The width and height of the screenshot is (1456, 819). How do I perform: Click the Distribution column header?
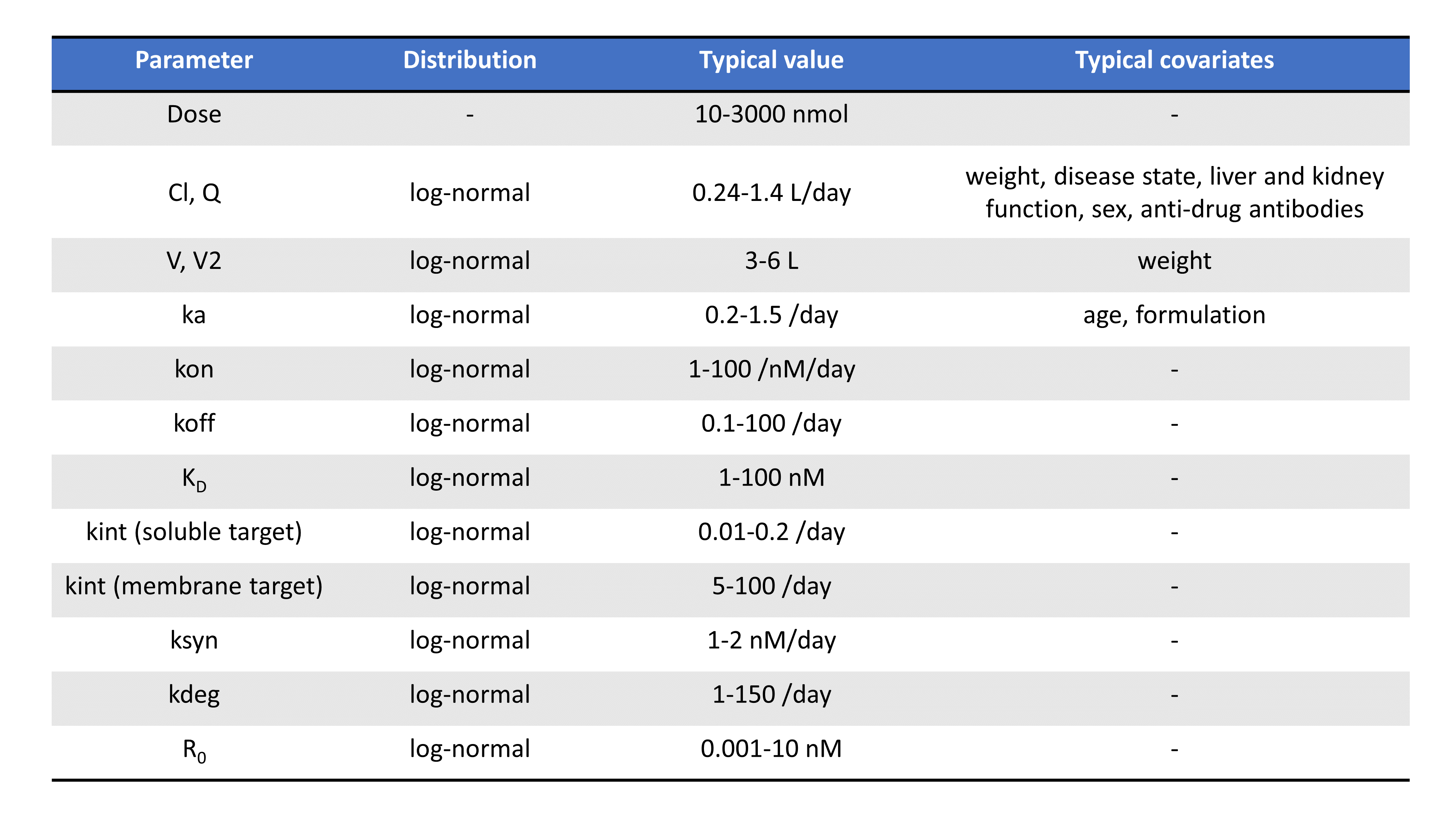pyautogui.click(x=470, y=60)
